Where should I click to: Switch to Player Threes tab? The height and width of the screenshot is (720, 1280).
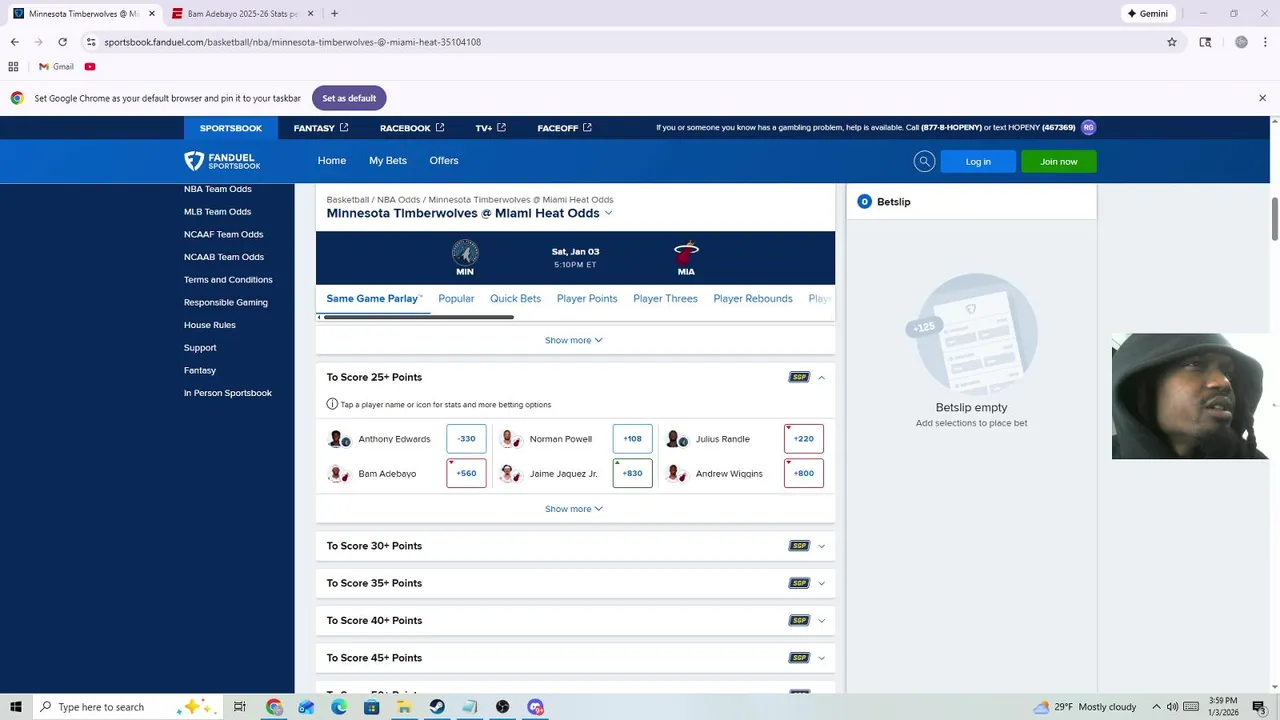(x=665, y=299)
